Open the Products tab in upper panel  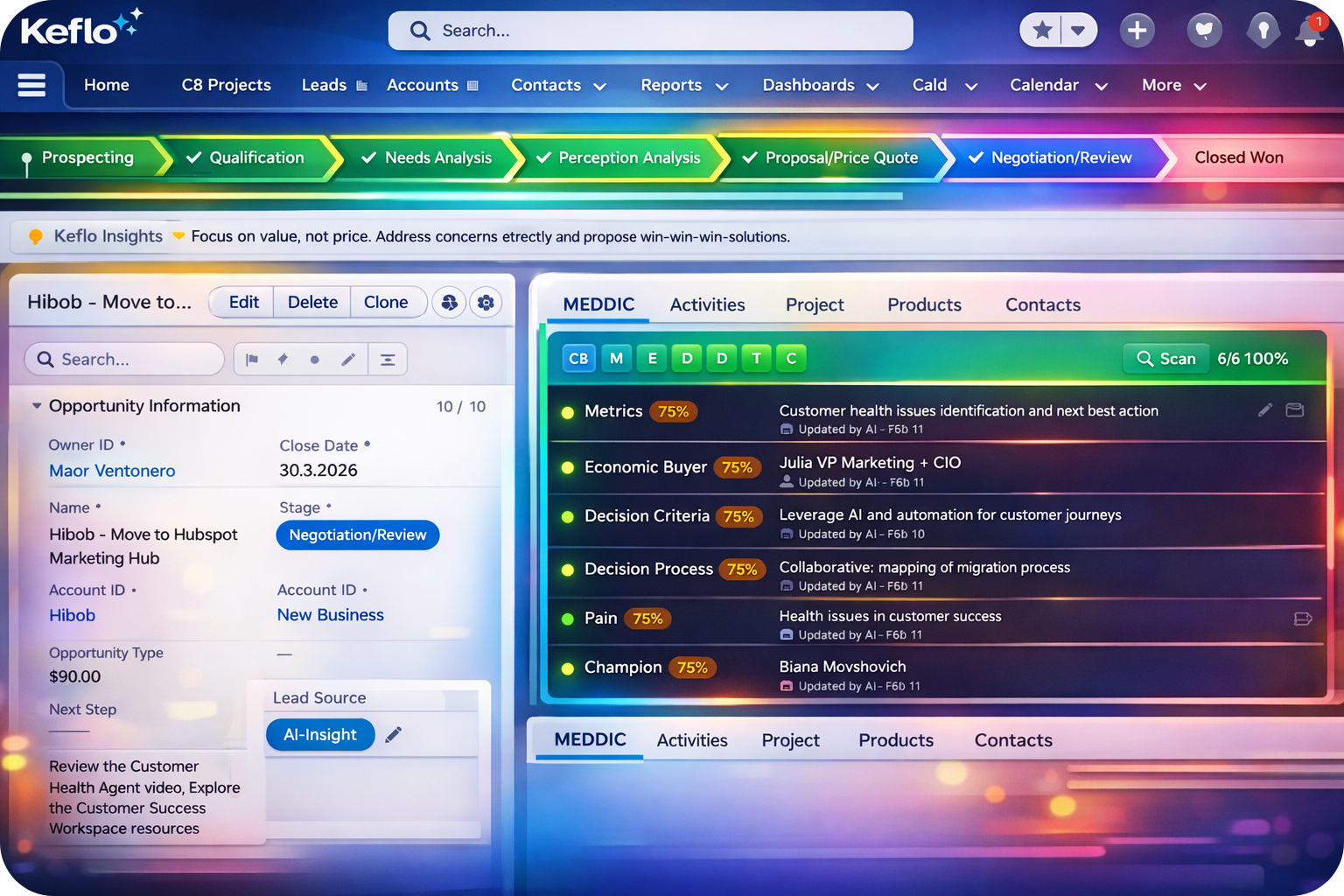(x=924, y=304)
